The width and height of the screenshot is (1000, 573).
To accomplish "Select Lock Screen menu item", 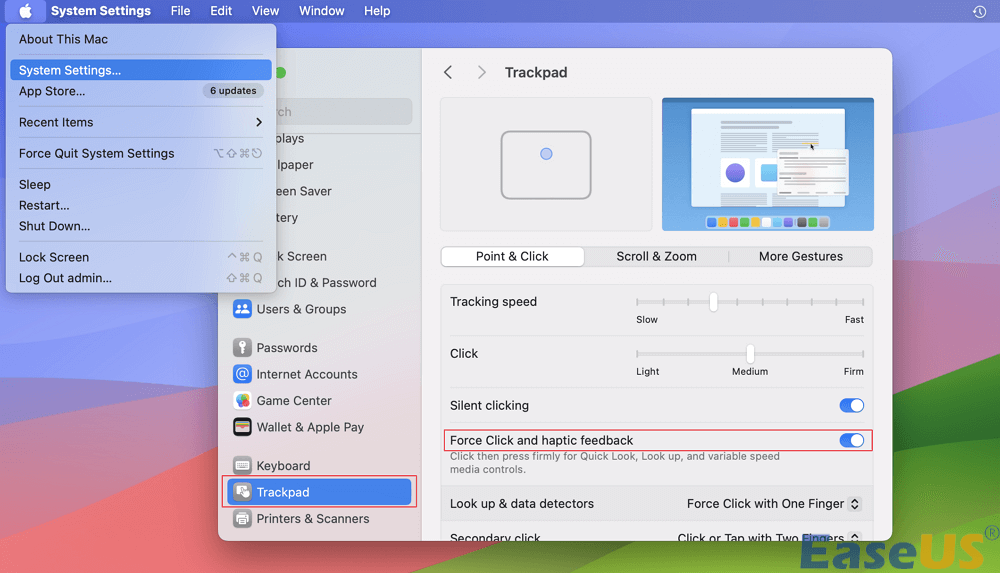I will coord(141,257).
